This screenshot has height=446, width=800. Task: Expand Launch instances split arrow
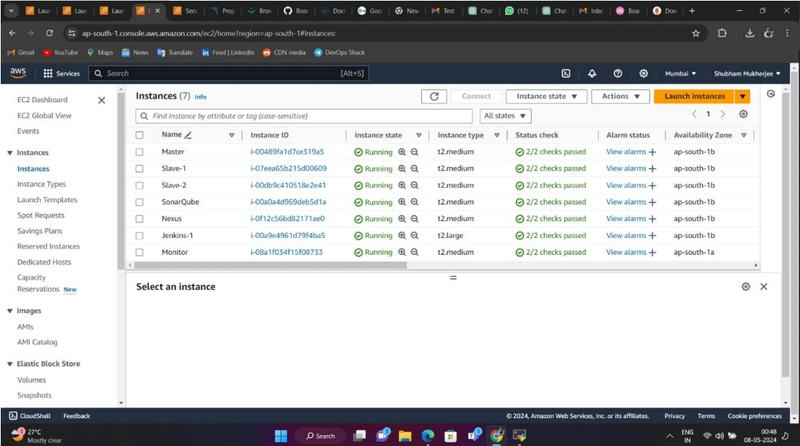point(743,96)
